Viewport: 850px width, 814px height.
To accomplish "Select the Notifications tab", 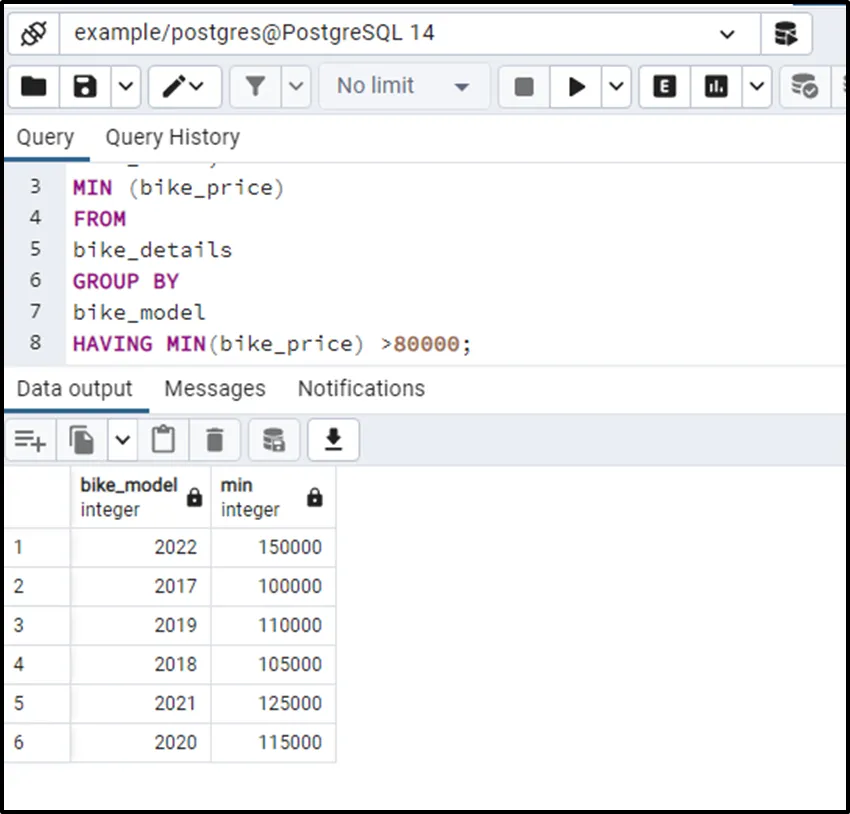I will tap(361, 388).
